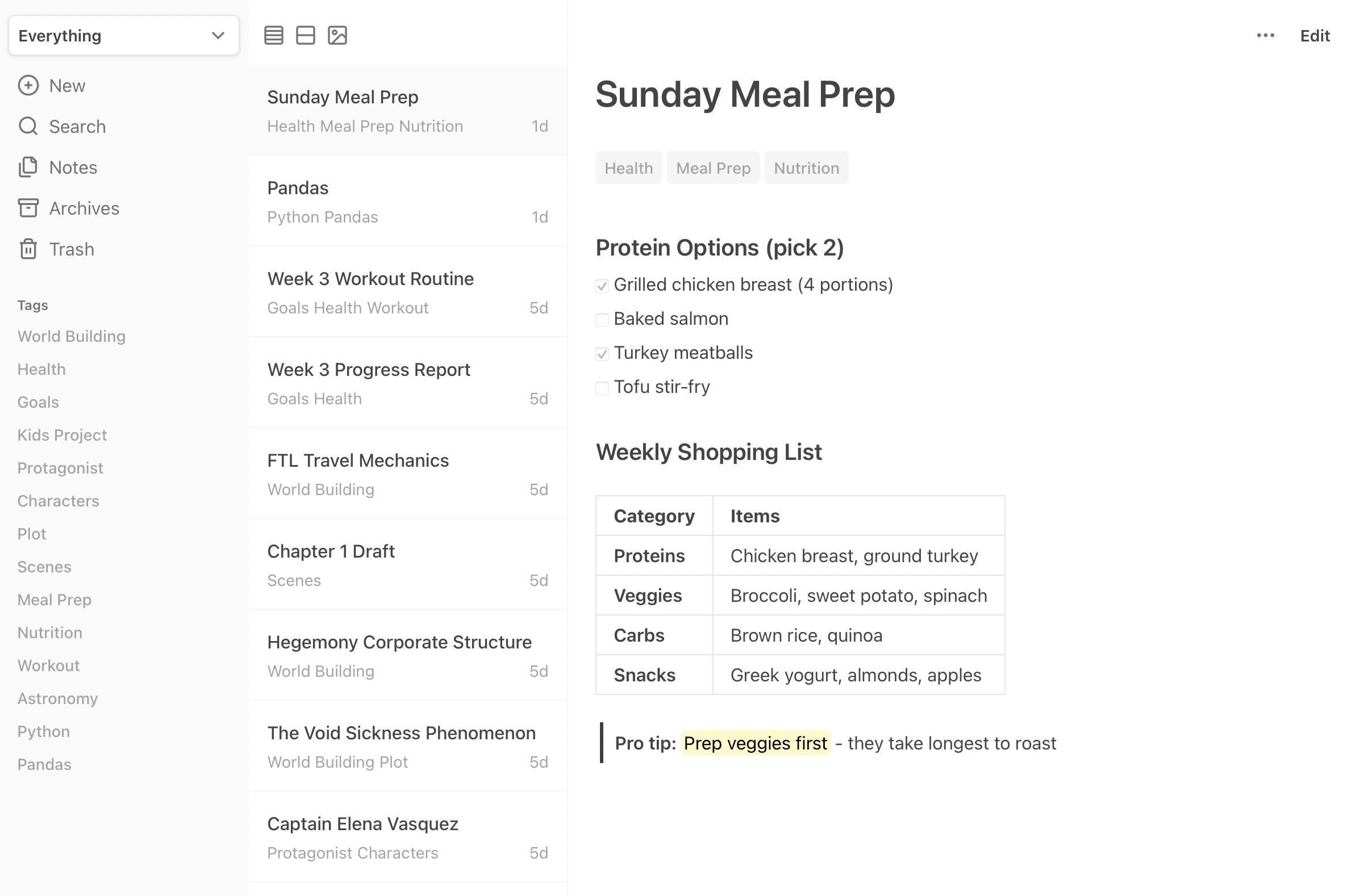This screenshot has width=1368, height=896.
Task: Click the Meal Prep tag chip in note
Action: (713, 168)
